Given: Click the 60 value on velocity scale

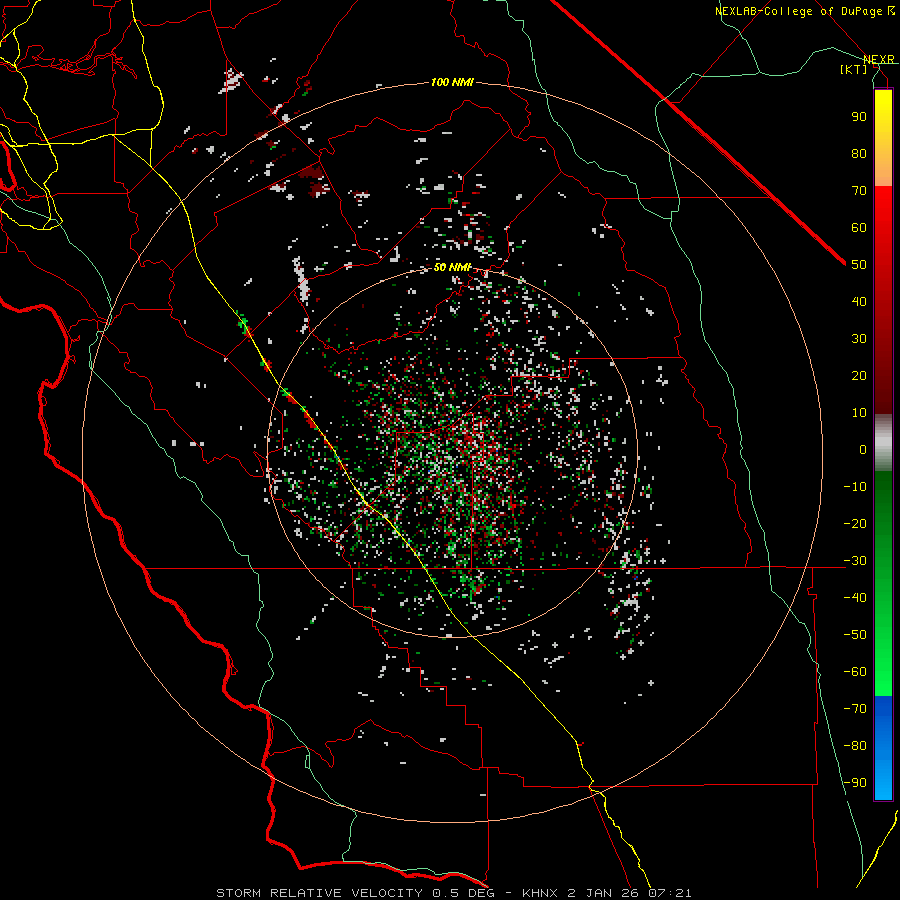Looking at the screenshot, I should (x=859, y=227).
